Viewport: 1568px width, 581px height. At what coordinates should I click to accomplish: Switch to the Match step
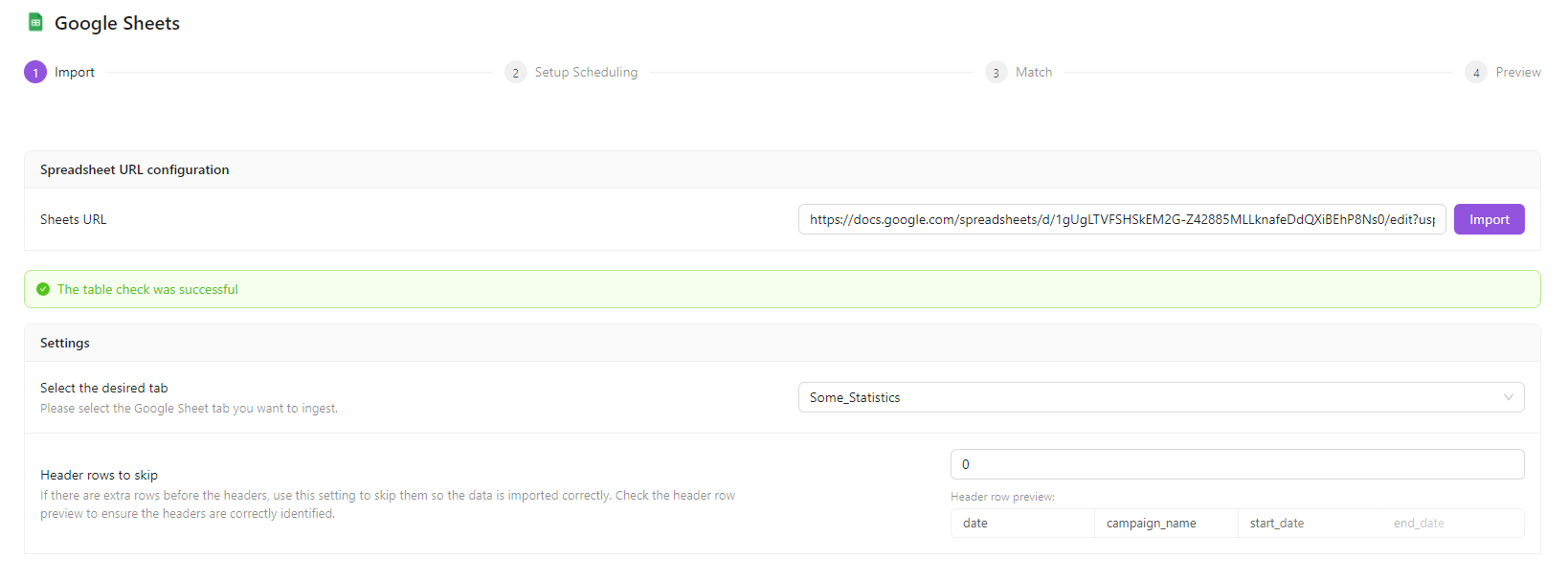(1033, 73)
